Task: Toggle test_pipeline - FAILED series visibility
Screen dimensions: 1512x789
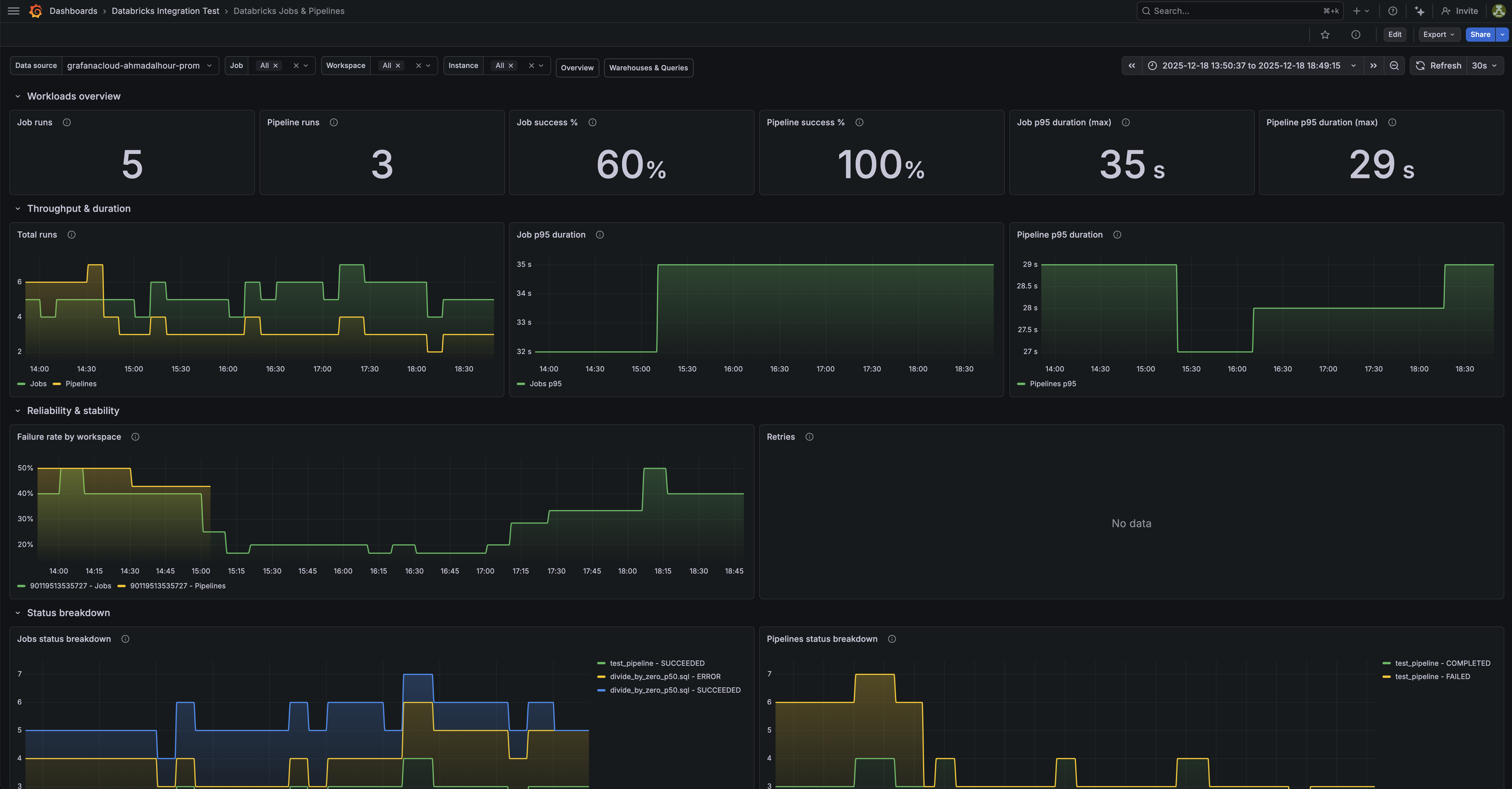Action: (x=1432, y=676)
